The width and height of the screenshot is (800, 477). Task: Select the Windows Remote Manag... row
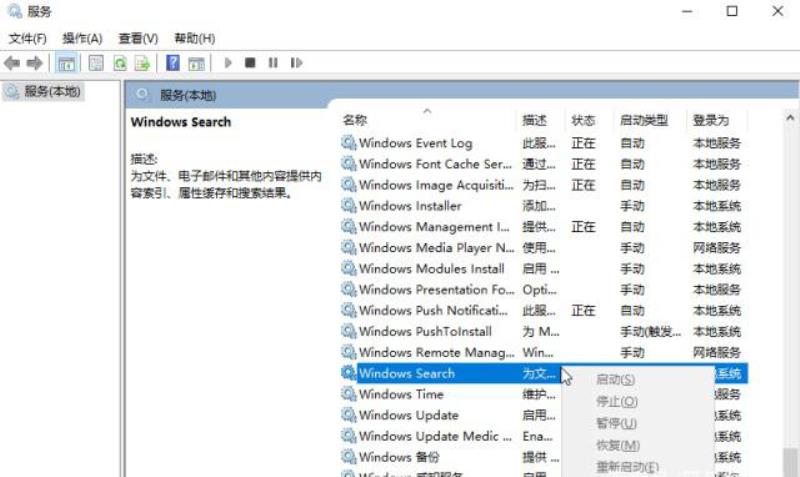[x=543, y=353]
